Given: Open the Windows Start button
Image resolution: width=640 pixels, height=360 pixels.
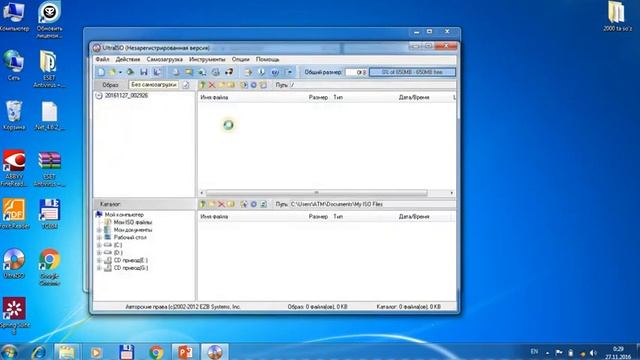Looking at the screenshot, I should 9,352.
